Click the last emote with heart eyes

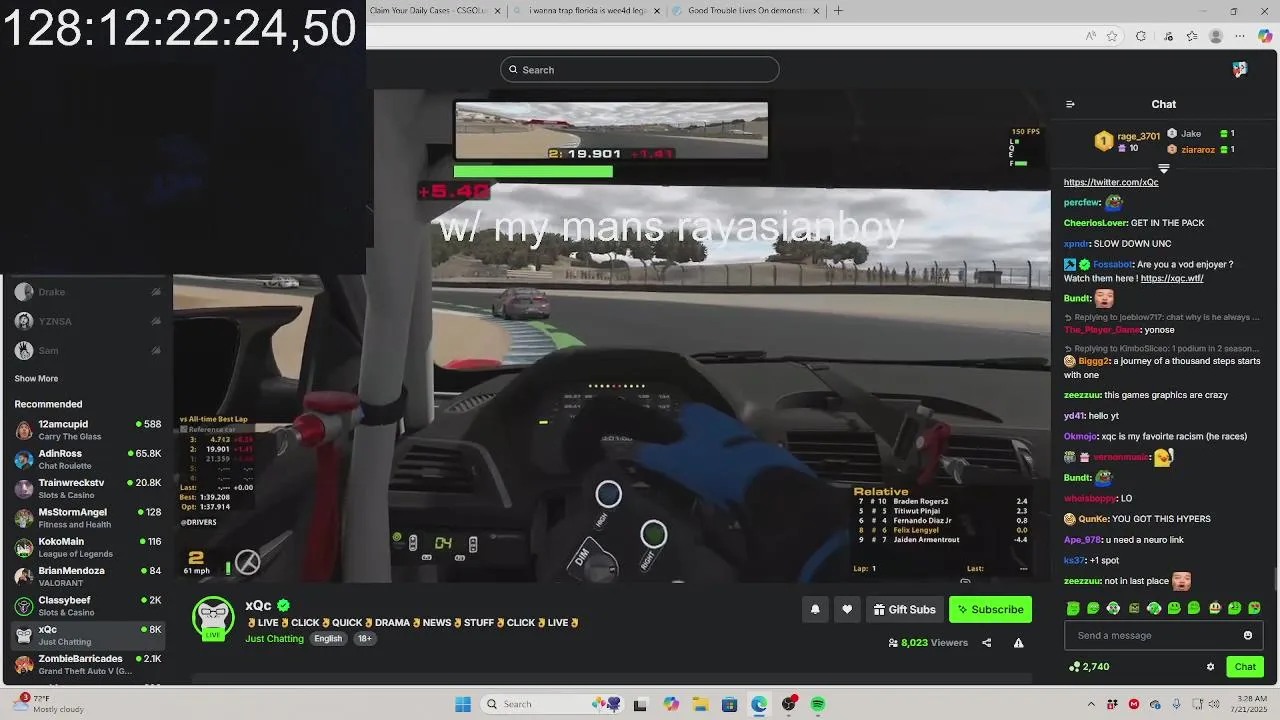(x=1255, y=608)
